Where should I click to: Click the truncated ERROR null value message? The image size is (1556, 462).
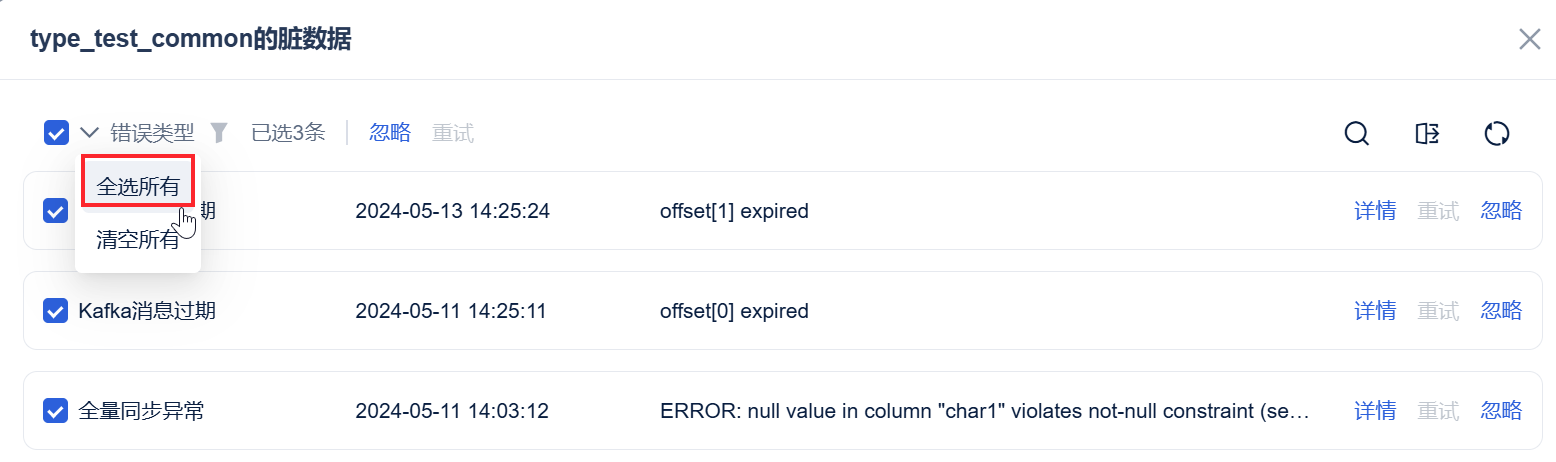(985, 411)
